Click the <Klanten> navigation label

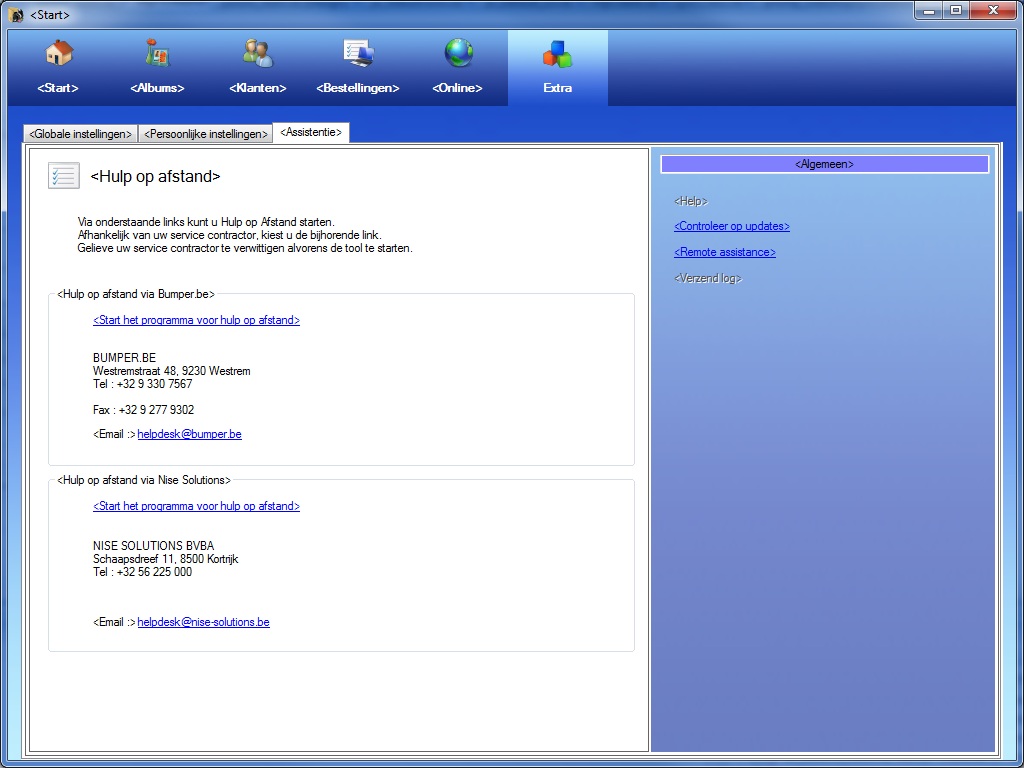tap(258, 88)
